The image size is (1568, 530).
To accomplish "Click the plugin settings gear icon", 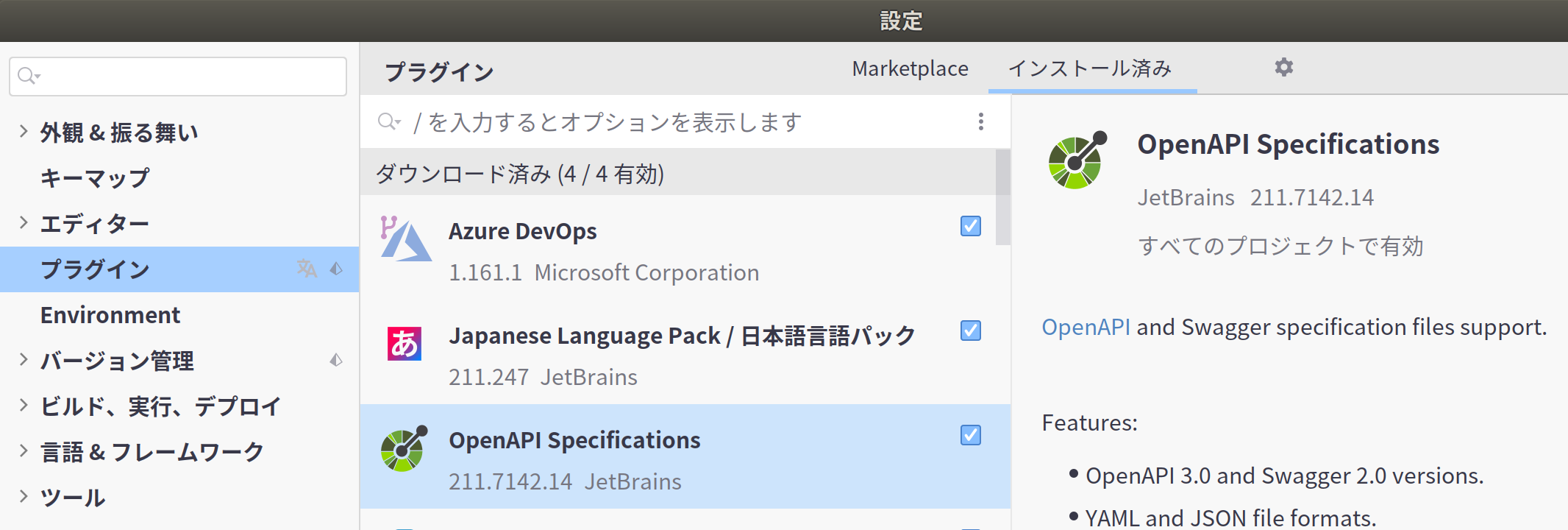I will 1283,67.
